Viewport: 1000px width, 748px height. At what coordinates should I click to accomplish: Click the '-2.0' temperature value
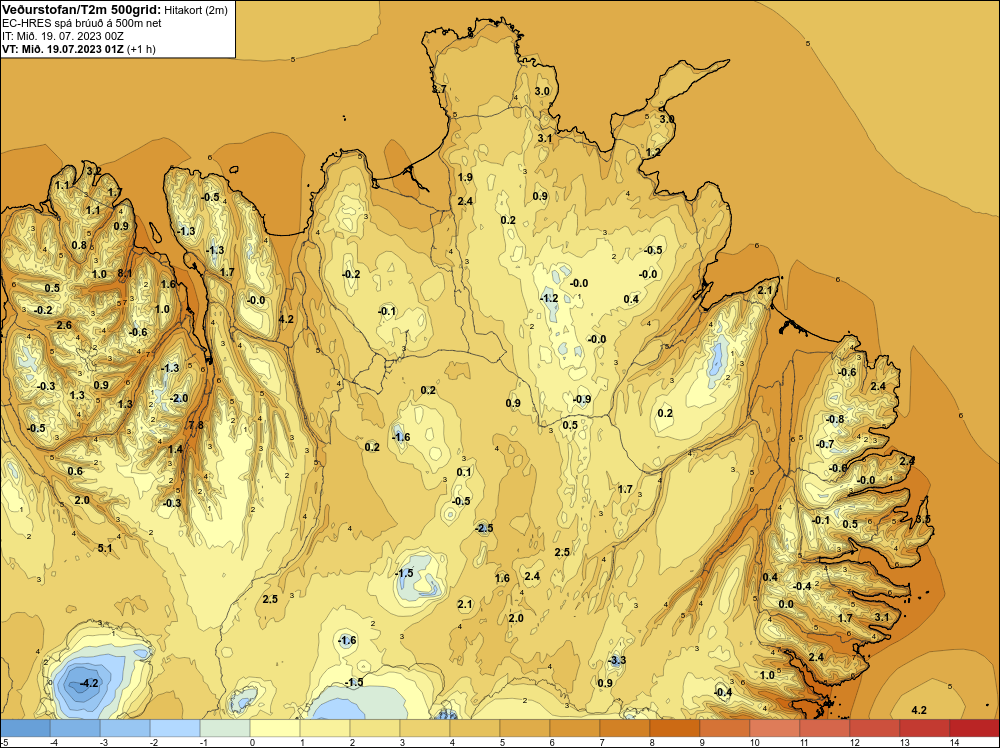click(179, 399)
